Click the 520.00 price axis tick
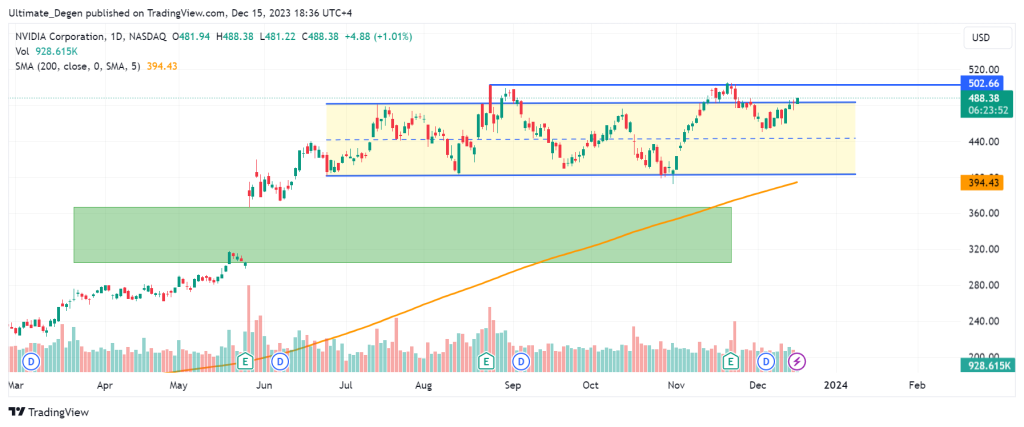Image resolution: width=1024 pixels, height=427 pixels. (985, 69)
